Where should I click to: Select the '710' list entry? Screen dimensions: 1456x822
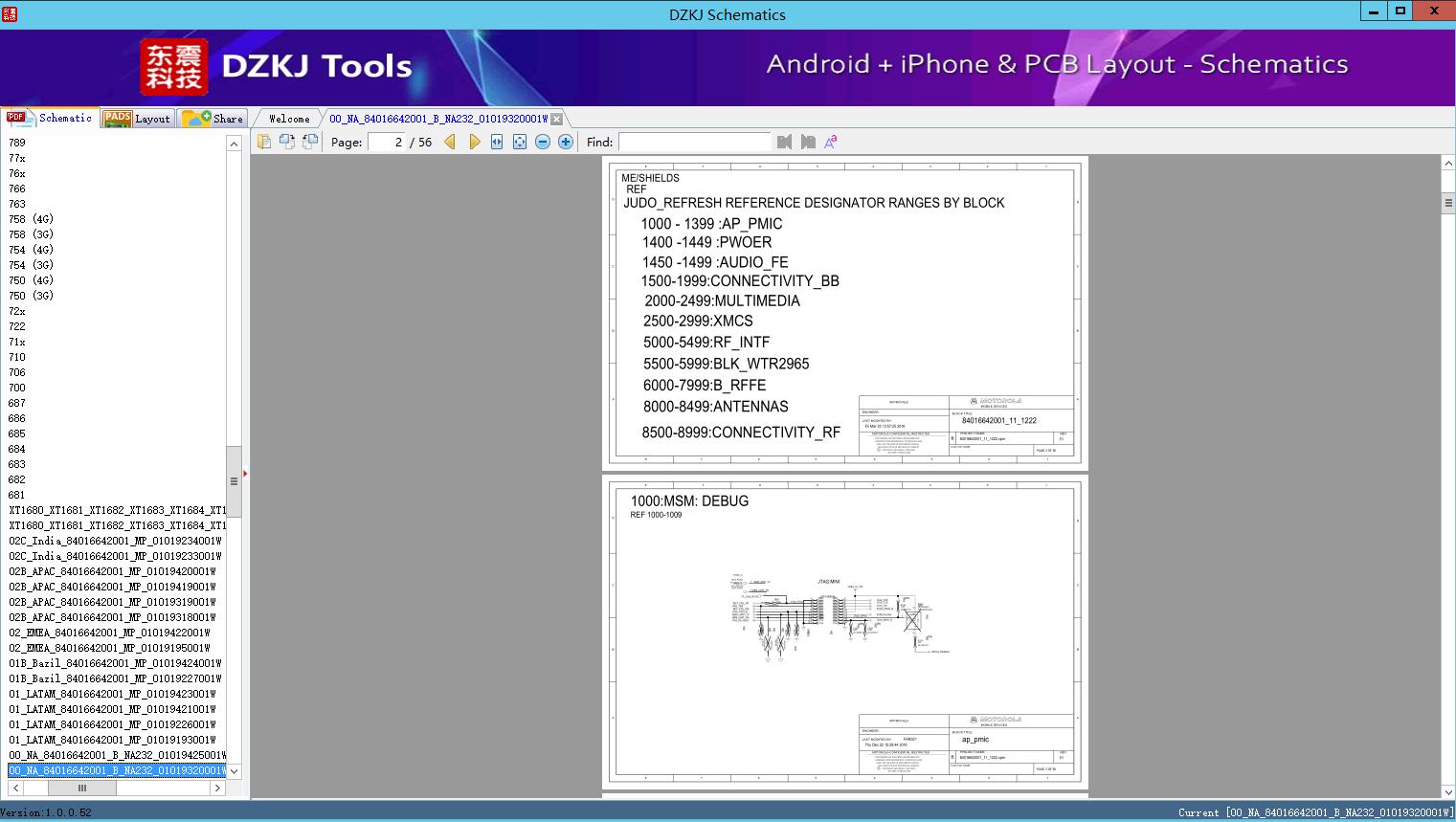click(x=17, y=357)
